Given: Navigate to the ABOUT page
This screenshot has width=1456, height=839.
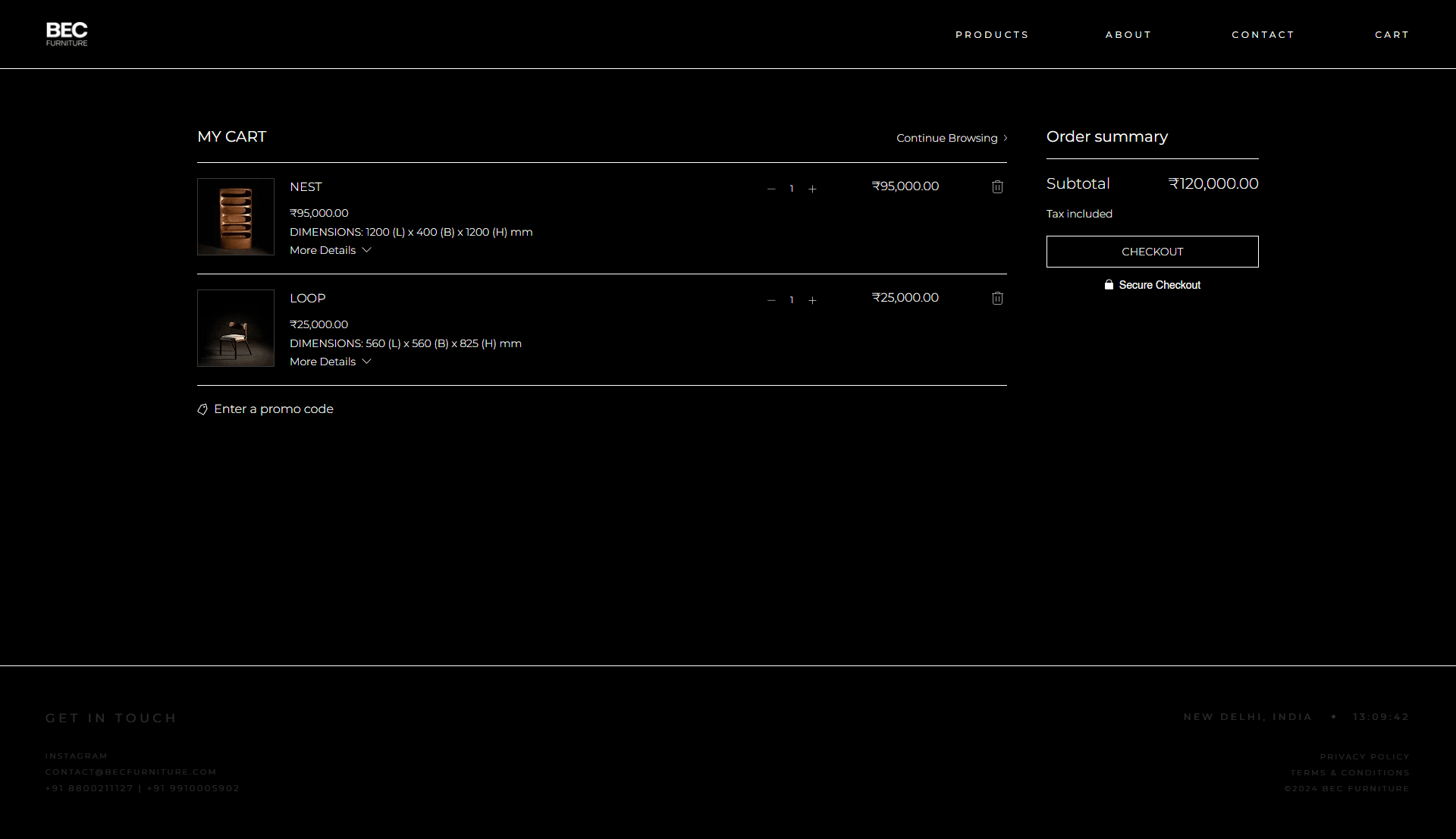Looking at the screenshot, I should click(1128, 34).
